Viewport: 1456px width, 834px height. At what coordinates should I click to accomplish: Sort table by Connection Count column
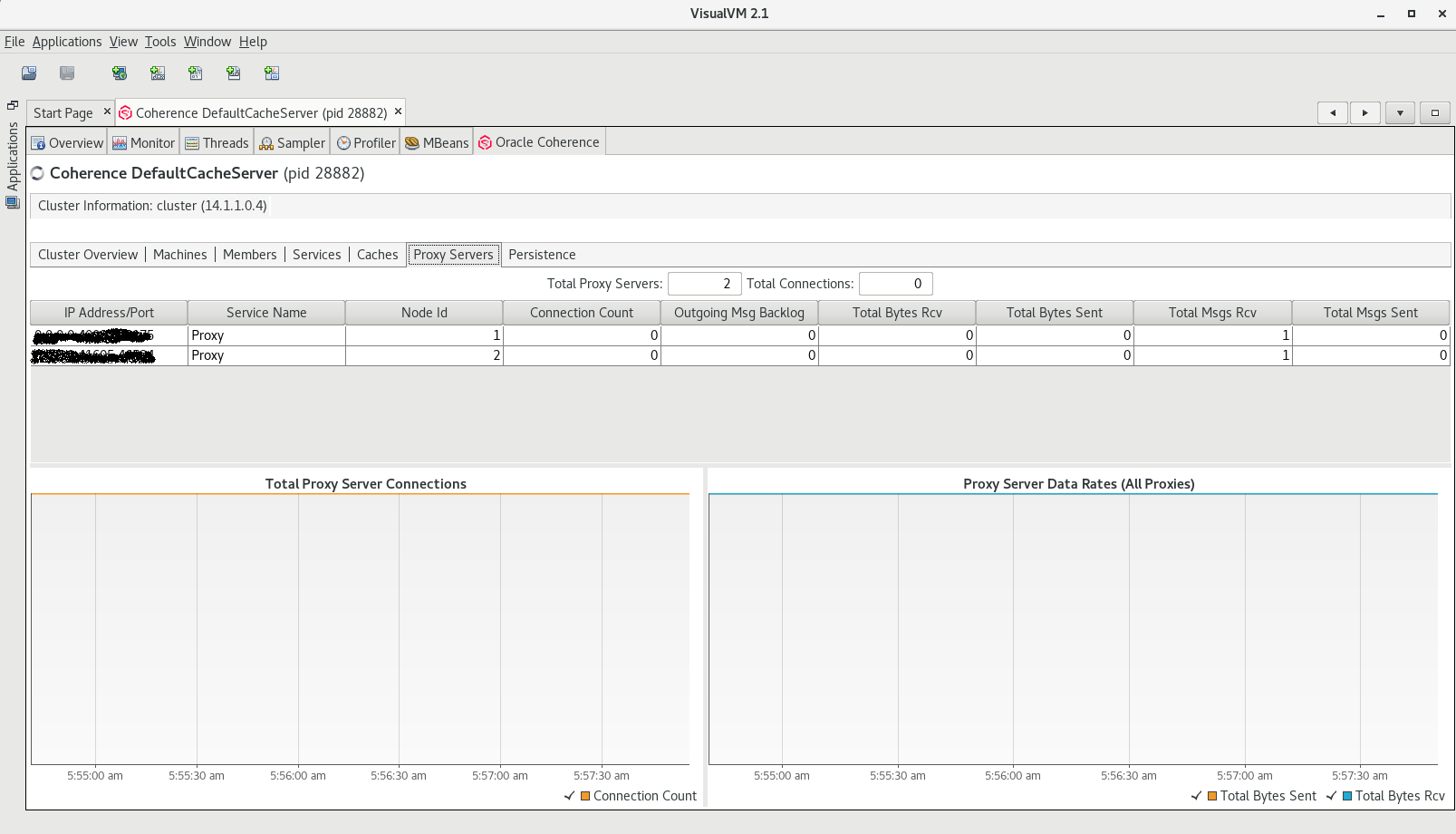tap(582, 313)
